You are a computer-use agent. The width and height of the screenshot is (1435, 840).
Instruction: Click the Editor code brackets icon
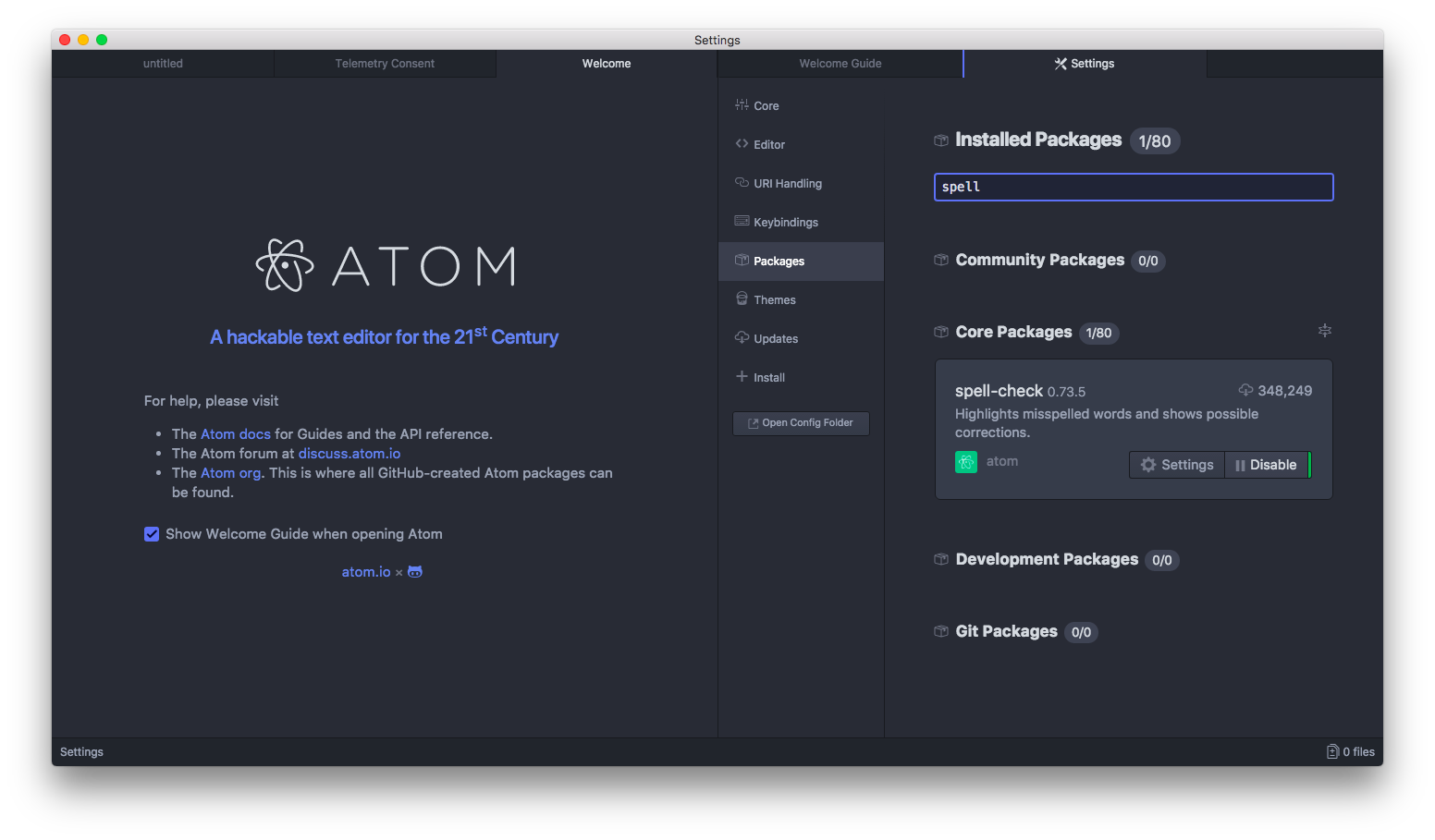pyautogui.click(x=742, y=143)
